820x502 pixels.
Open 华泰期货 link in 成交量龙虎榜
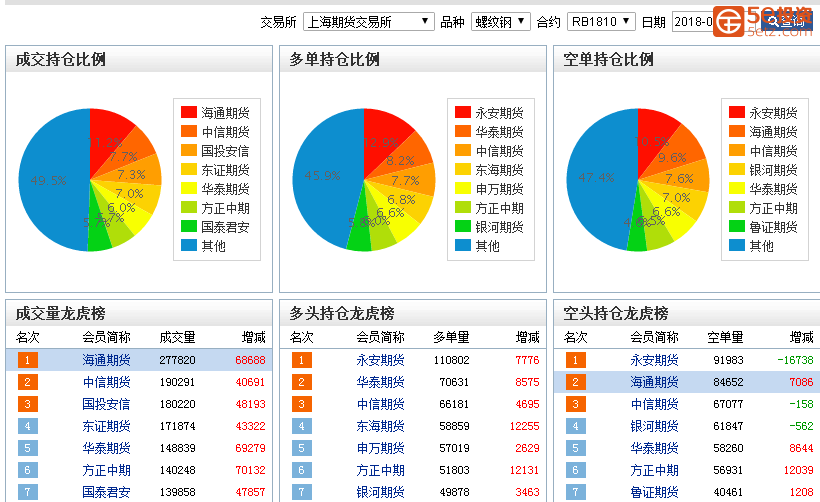point(106,448)
